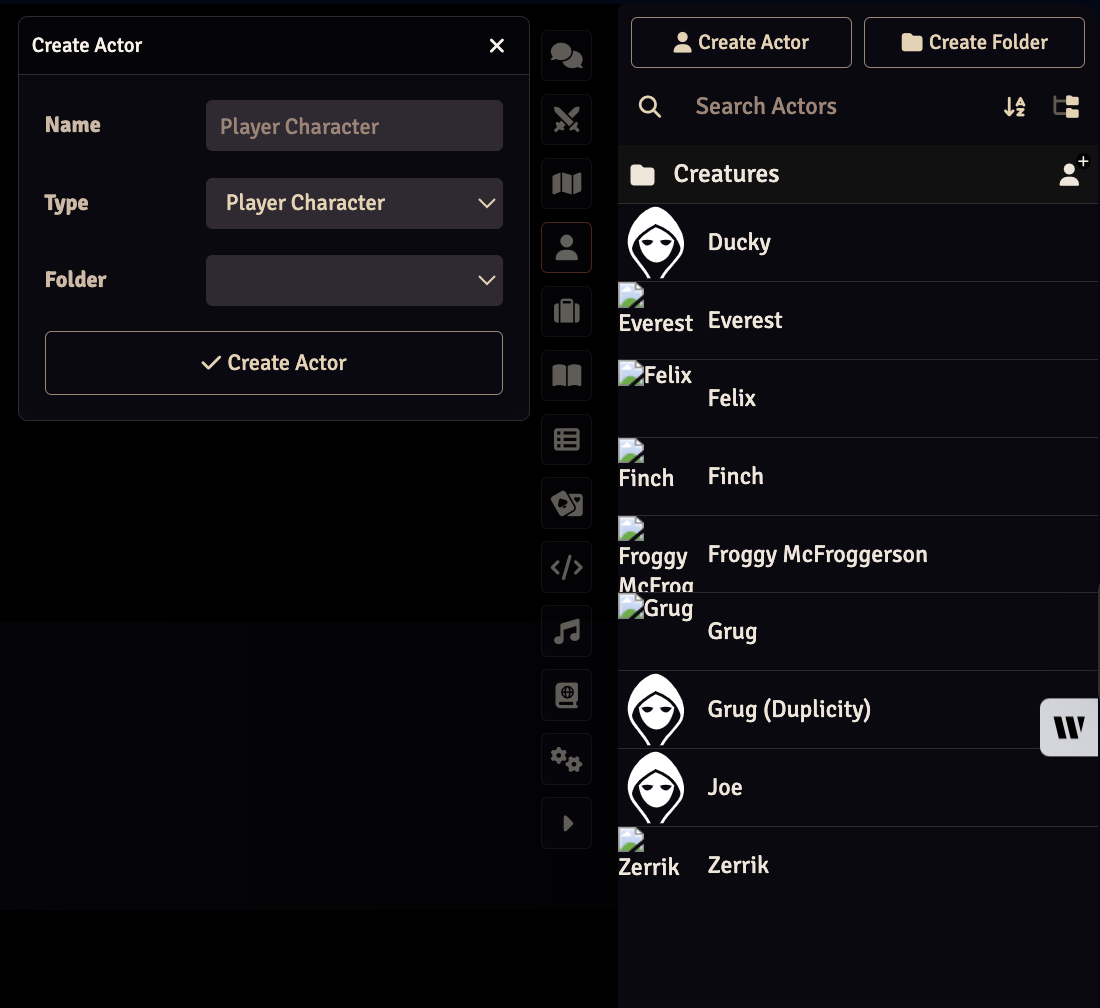Screen dimensions: 1100x1008
Task: Open the Rollable Tables list icon
Action: [x=567, y=439]
